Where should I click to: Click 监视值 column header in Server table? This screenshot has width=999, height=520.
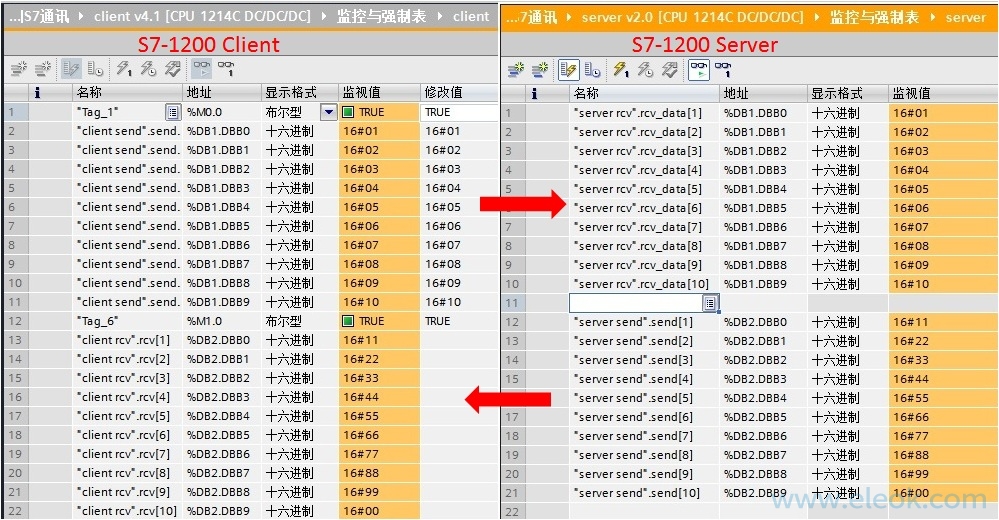943,94
